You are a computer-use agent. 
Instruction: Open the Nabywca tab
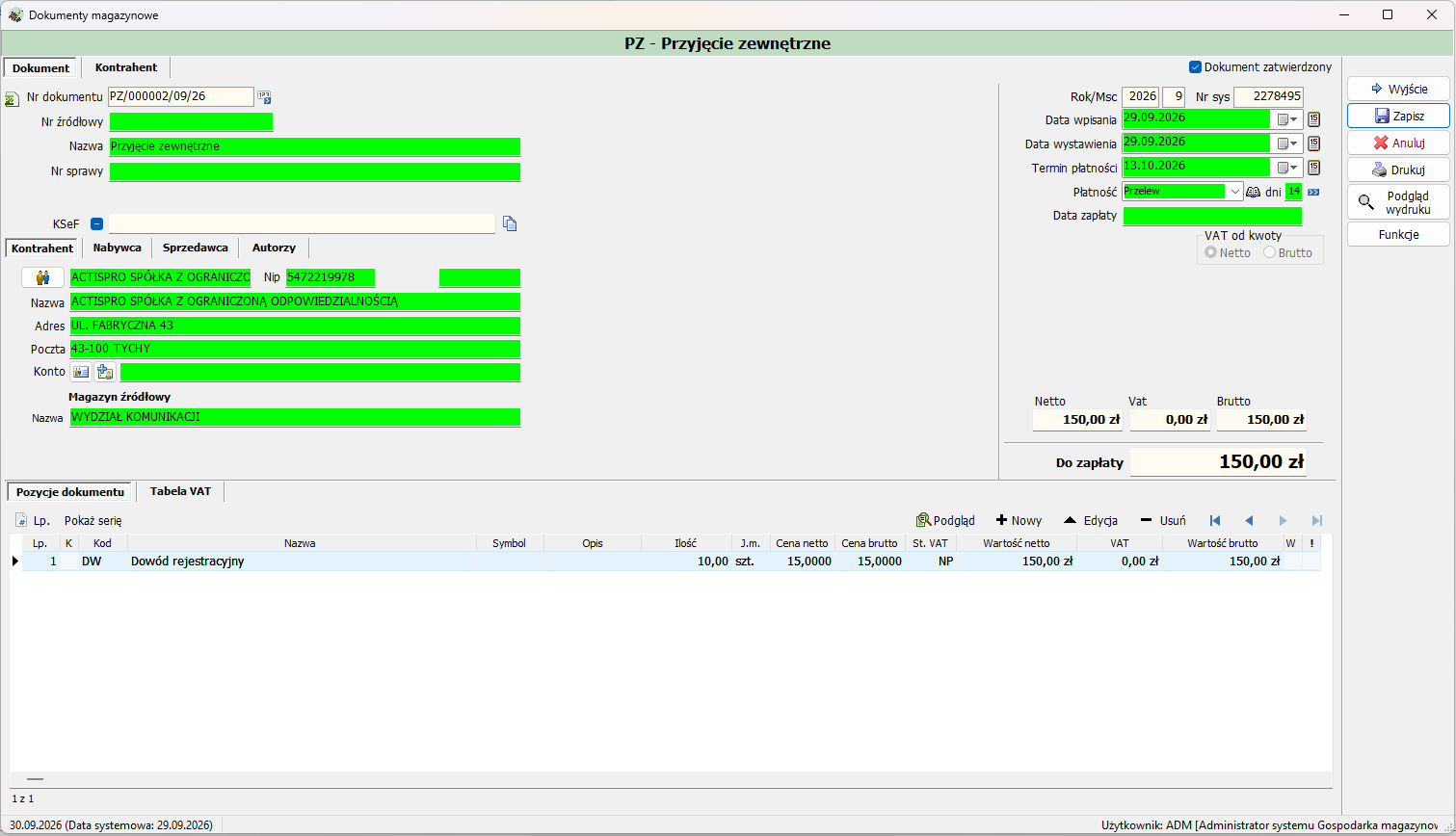coord(117,248)
